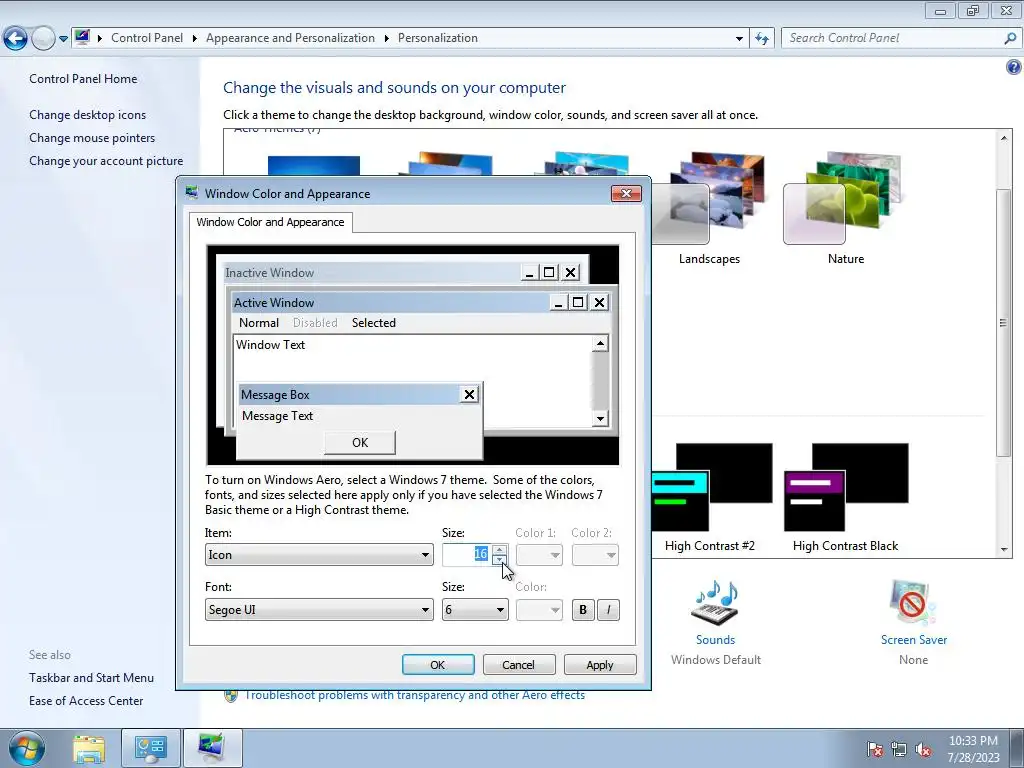Click the Window Color and Appearance tab

pos(270,222)
